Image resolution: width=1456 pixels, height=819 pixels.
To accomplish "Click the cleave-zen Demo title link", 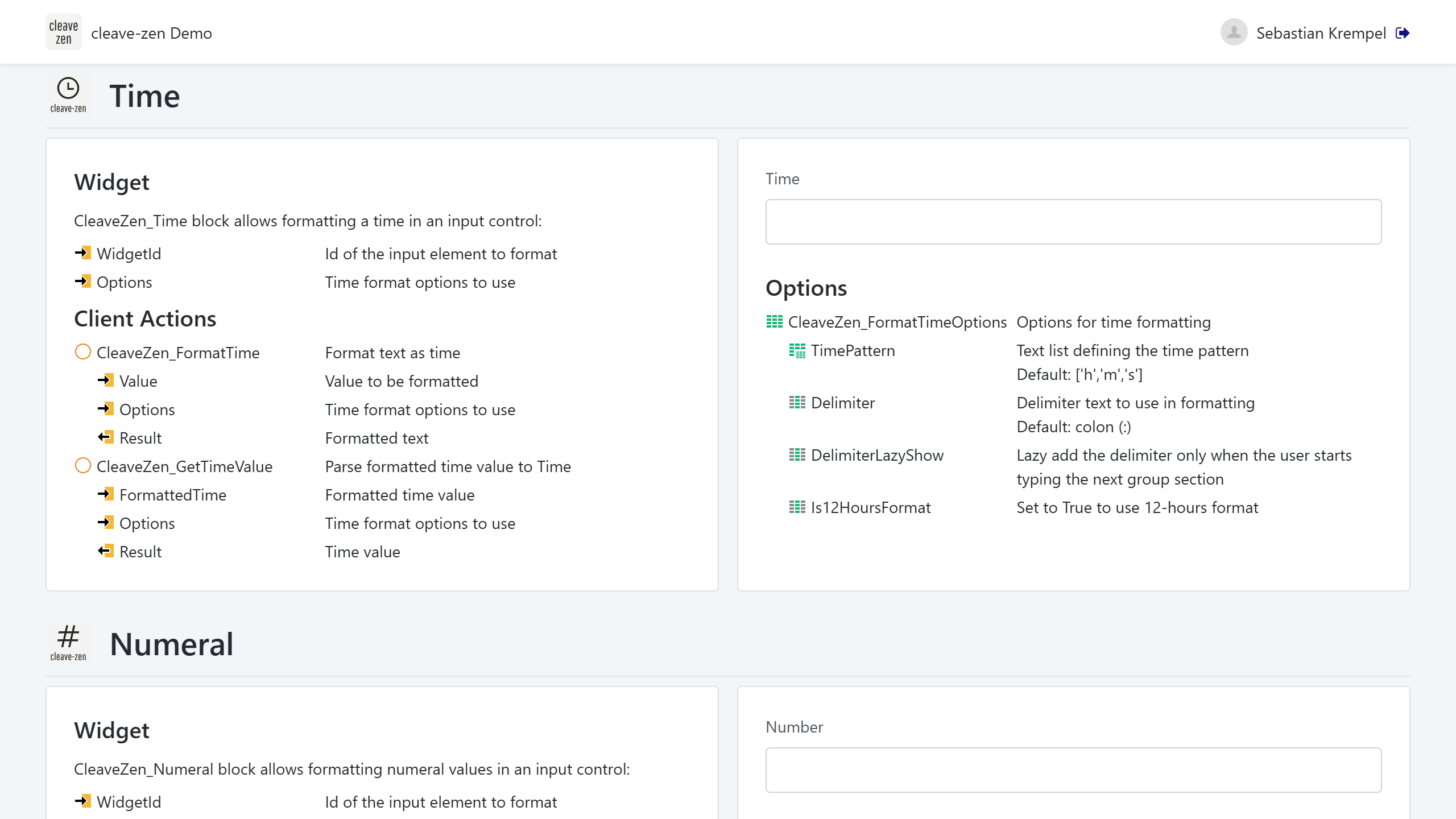I will coord(151,33).
